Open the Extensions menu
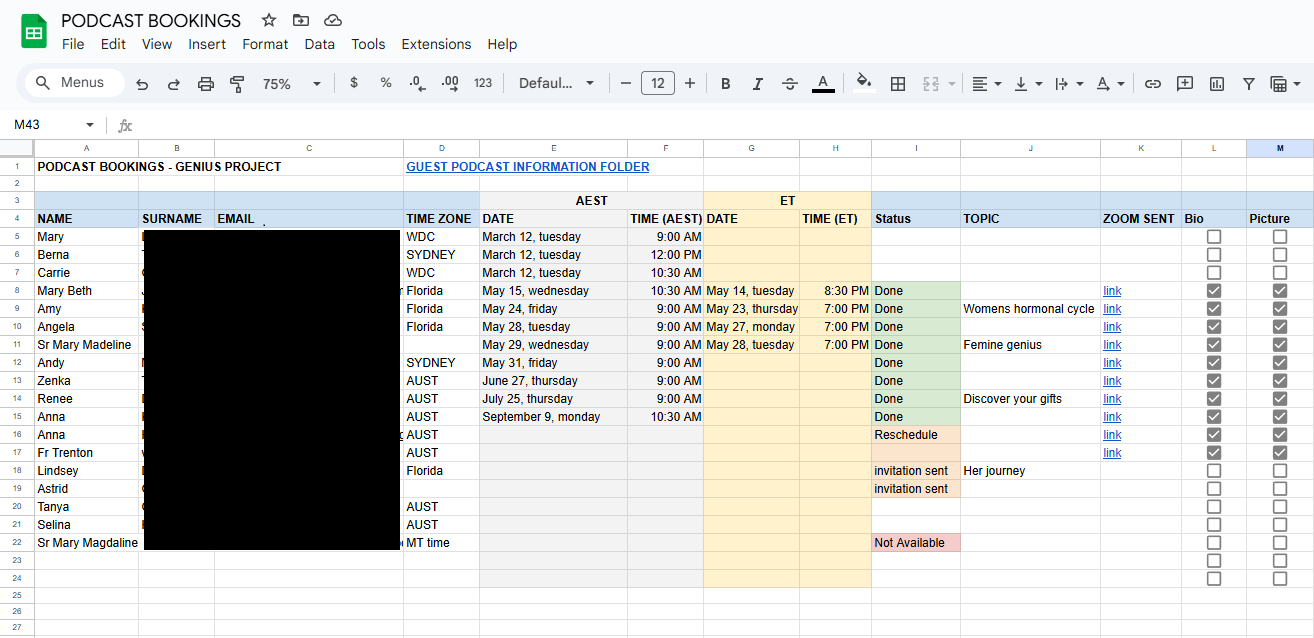 436,44
